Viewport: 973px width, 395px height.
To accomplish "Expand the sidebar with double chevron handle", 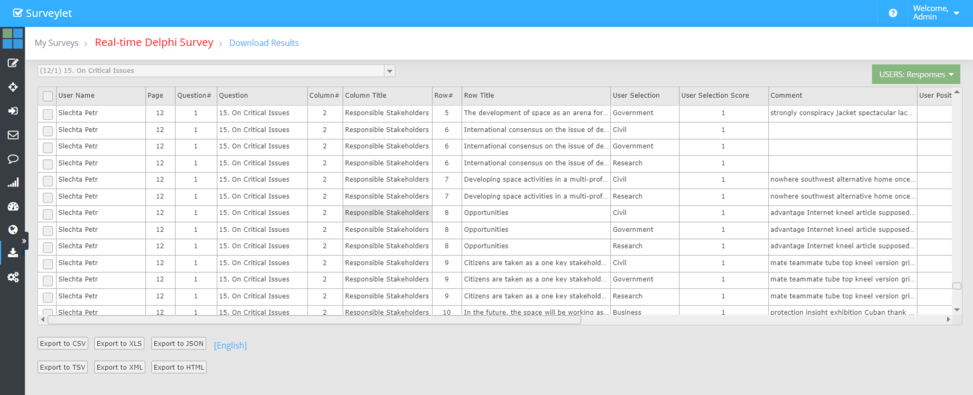I will tap(24, 241).
